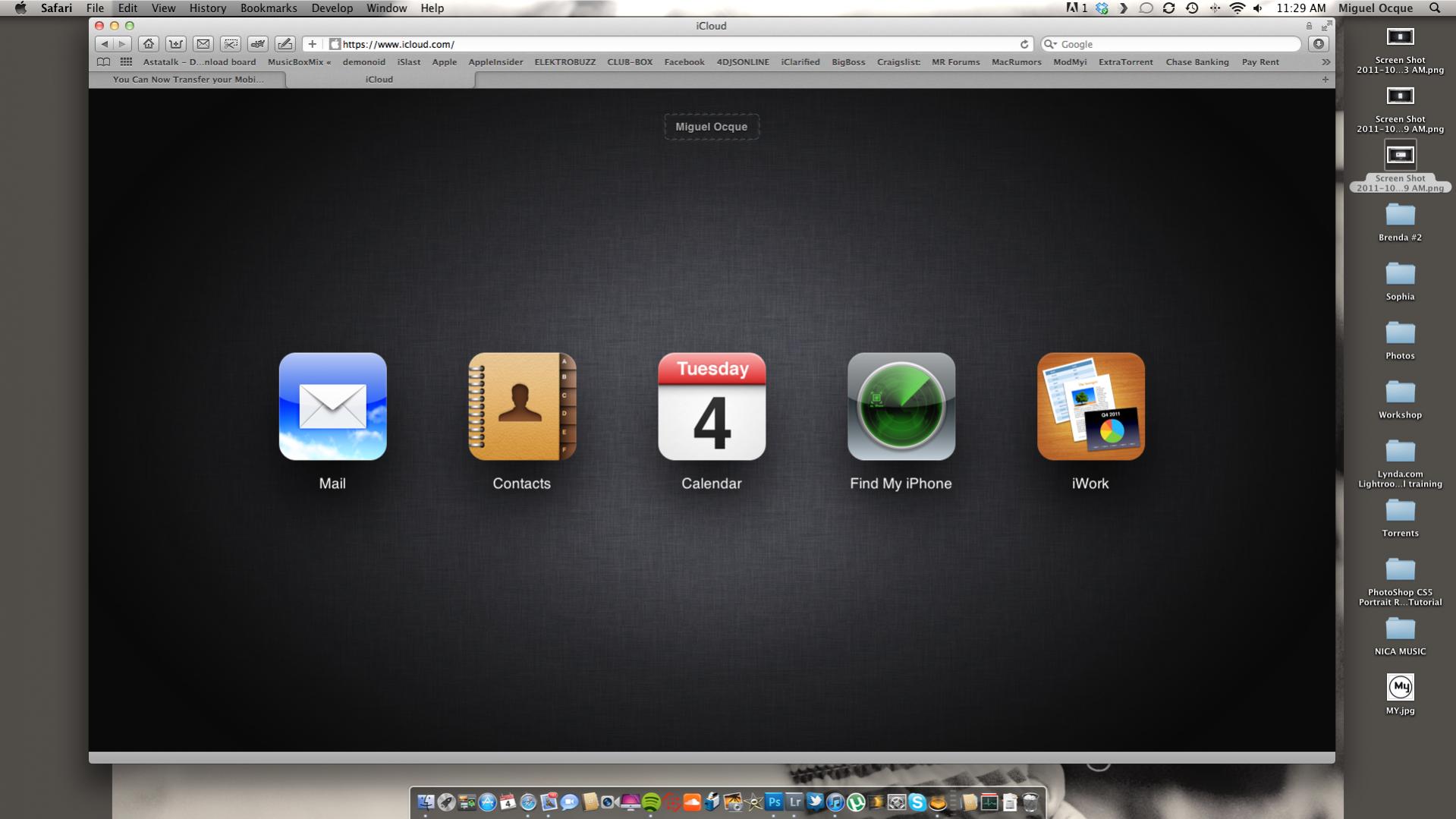
Task: Click the scissors web clip toolbar icon
Action: pyautogui.click(x=231, y=44)
